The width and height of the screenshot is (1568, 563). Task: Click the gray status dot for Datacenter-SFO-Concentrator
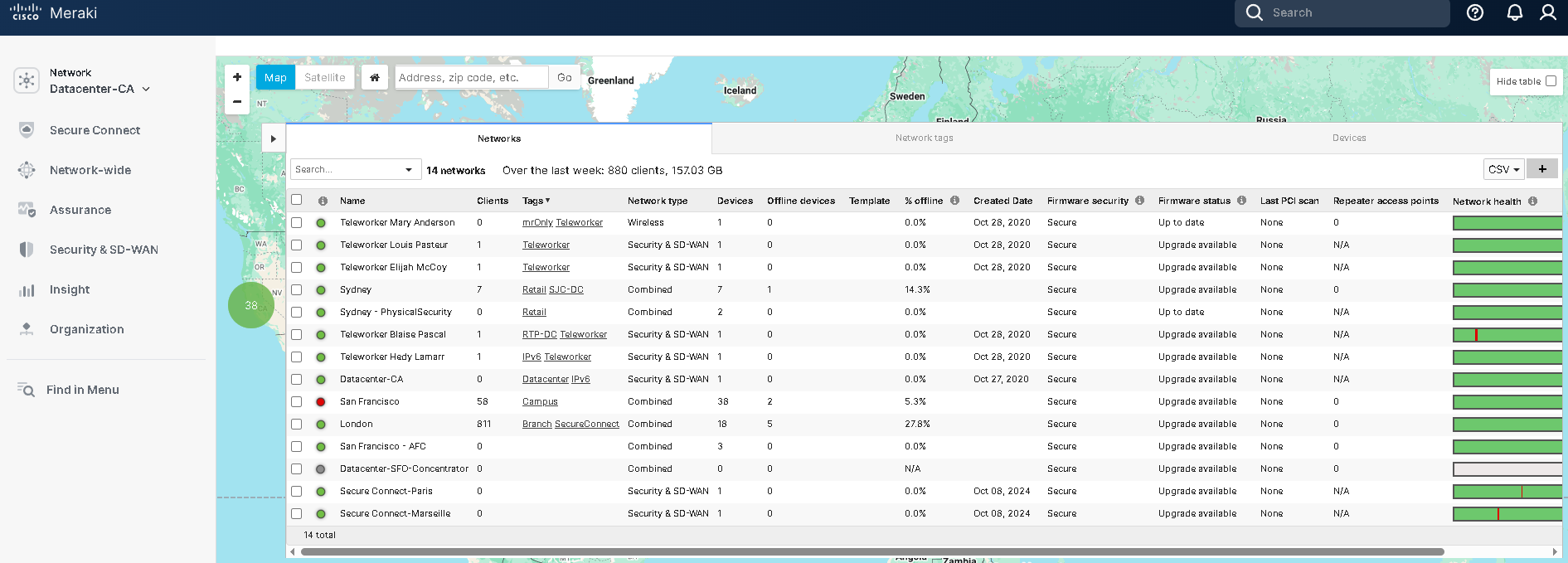pyautogui.click(x=321, y=468)
